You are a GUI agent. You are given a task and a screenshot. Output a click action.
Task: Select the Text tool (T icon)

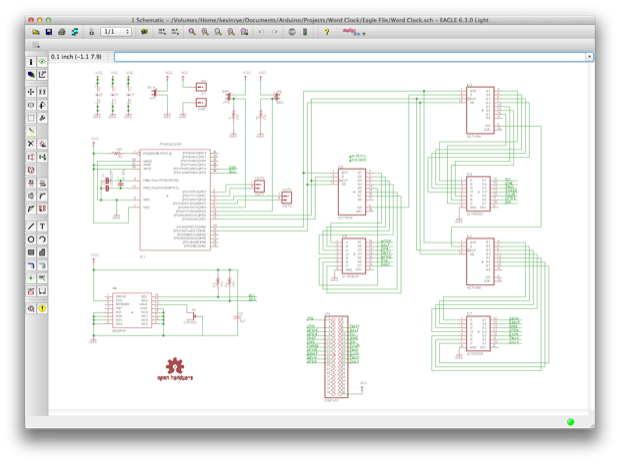coord(42,227)
